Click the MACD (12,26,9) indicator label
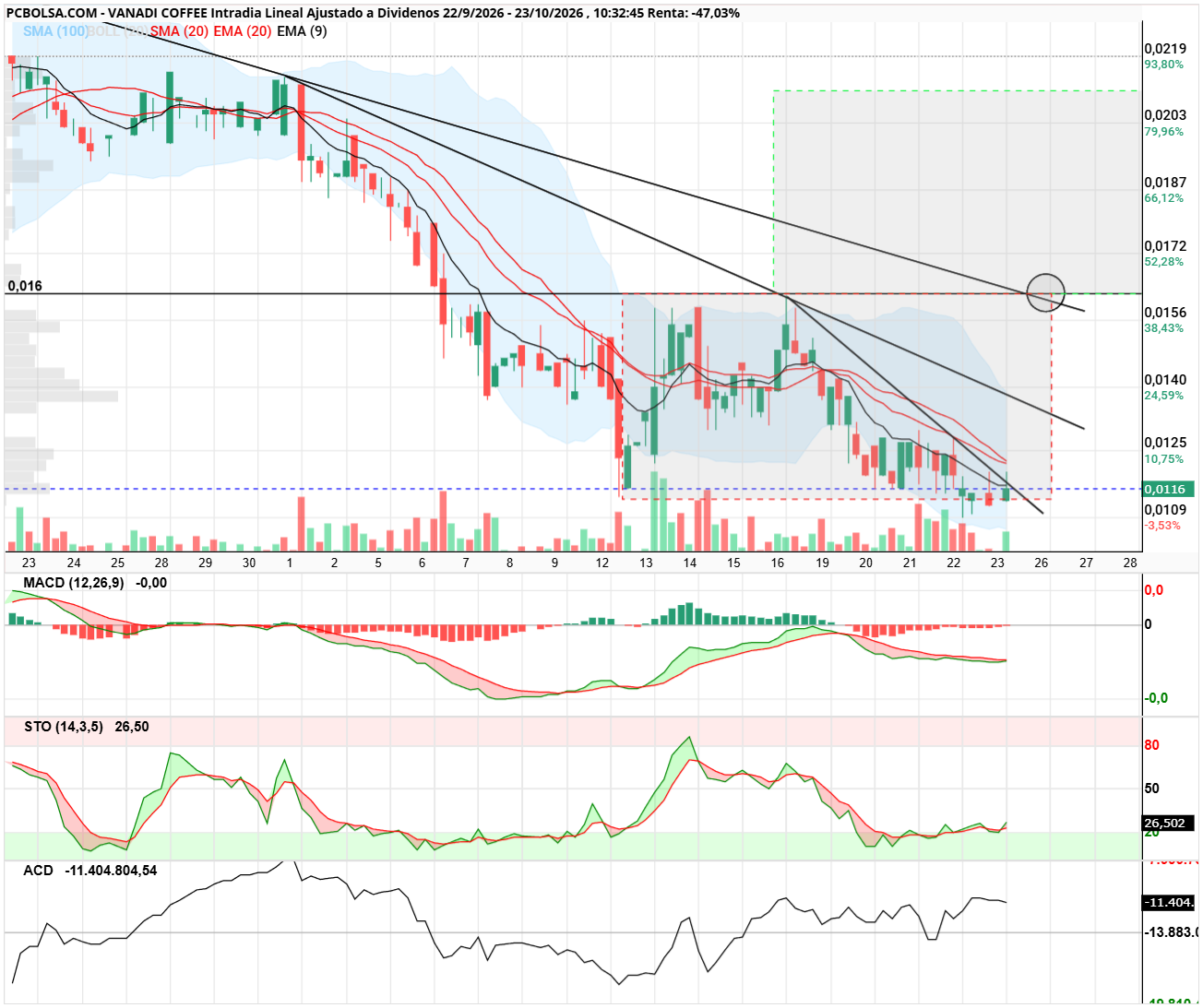Screen dimensions: 1203x1008 (74, 583)
